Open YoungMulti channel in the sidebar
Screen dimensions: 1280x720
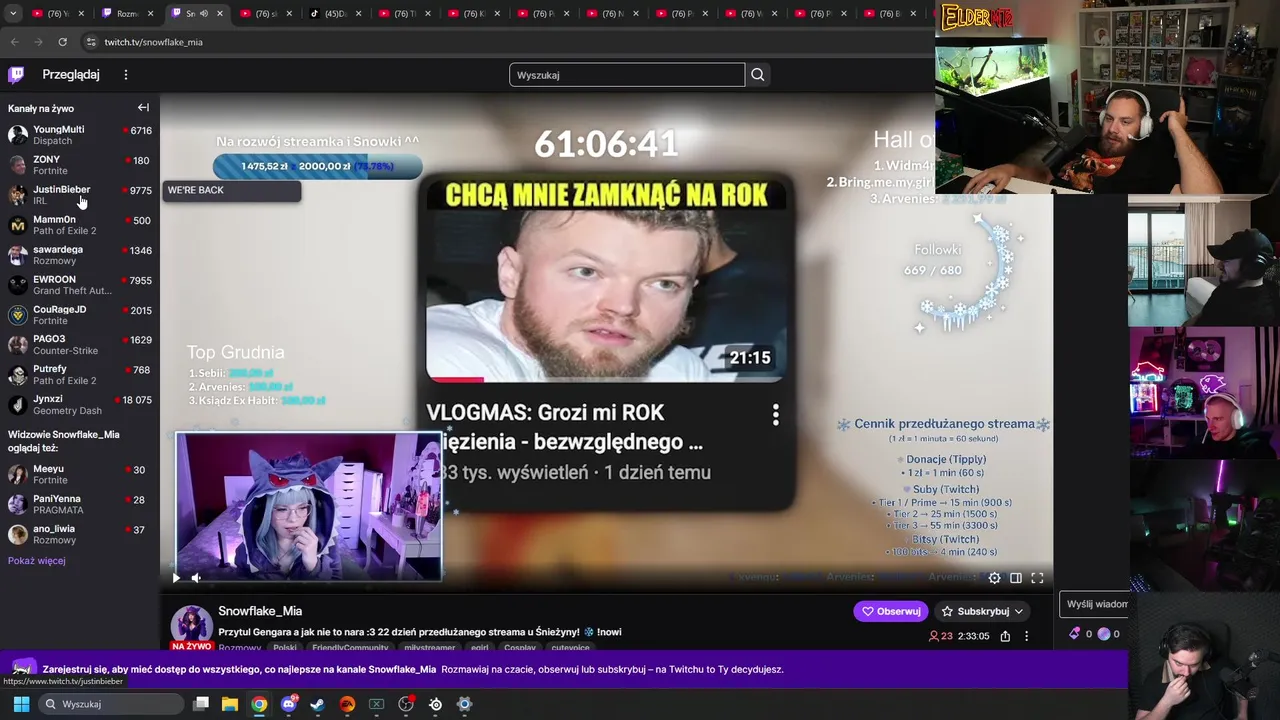point(80,135)
